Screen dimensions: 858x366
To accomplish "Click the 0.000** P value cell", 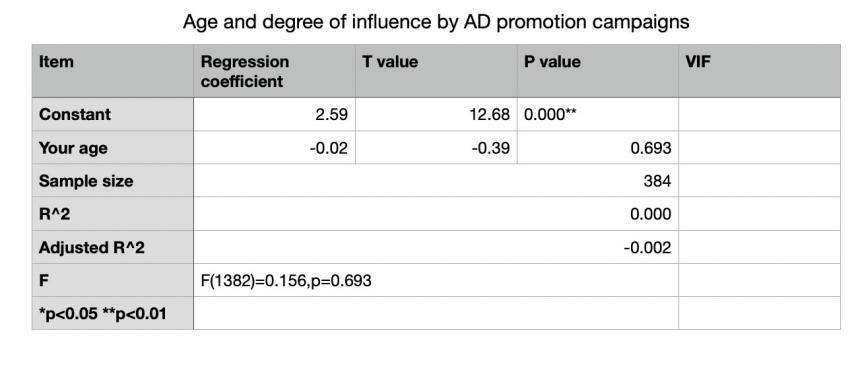I will point(598,114).
